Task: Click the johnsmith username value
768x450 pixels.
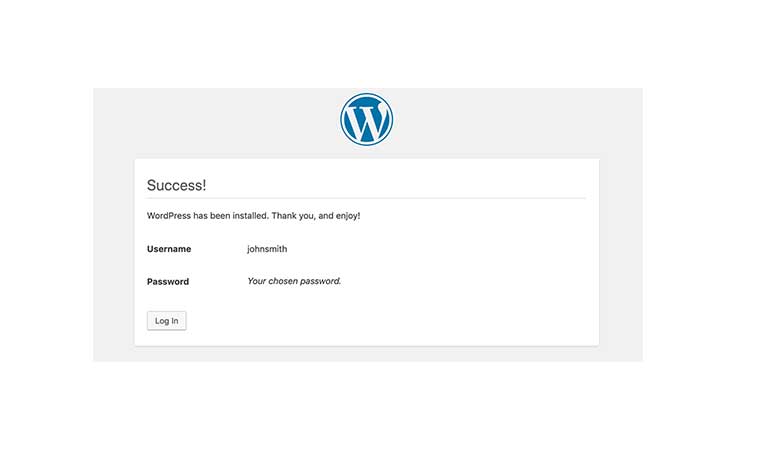Action: pos(267,249)
